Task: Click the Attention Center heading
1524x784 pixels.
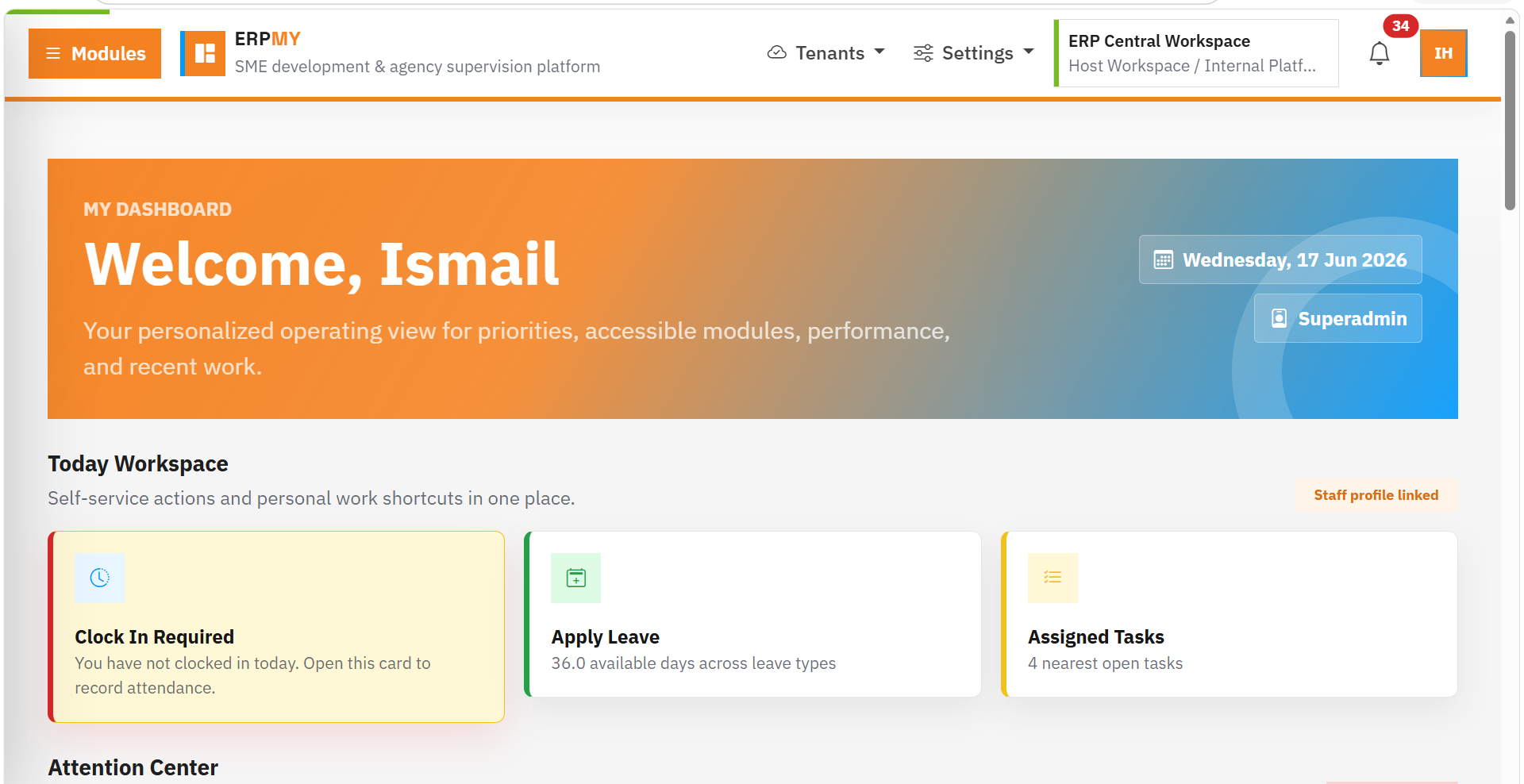Action: 133,767
